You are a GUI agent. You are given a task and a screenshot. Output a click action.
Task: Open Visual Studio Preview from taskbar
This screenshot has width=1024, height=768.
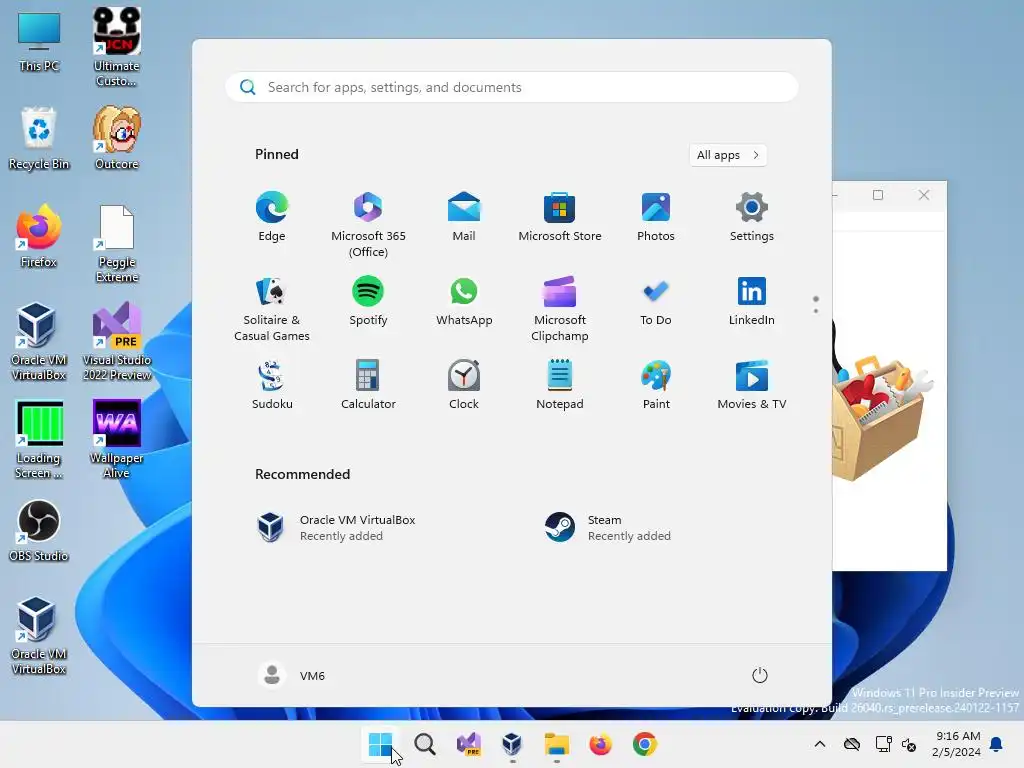tap(468, 744)
